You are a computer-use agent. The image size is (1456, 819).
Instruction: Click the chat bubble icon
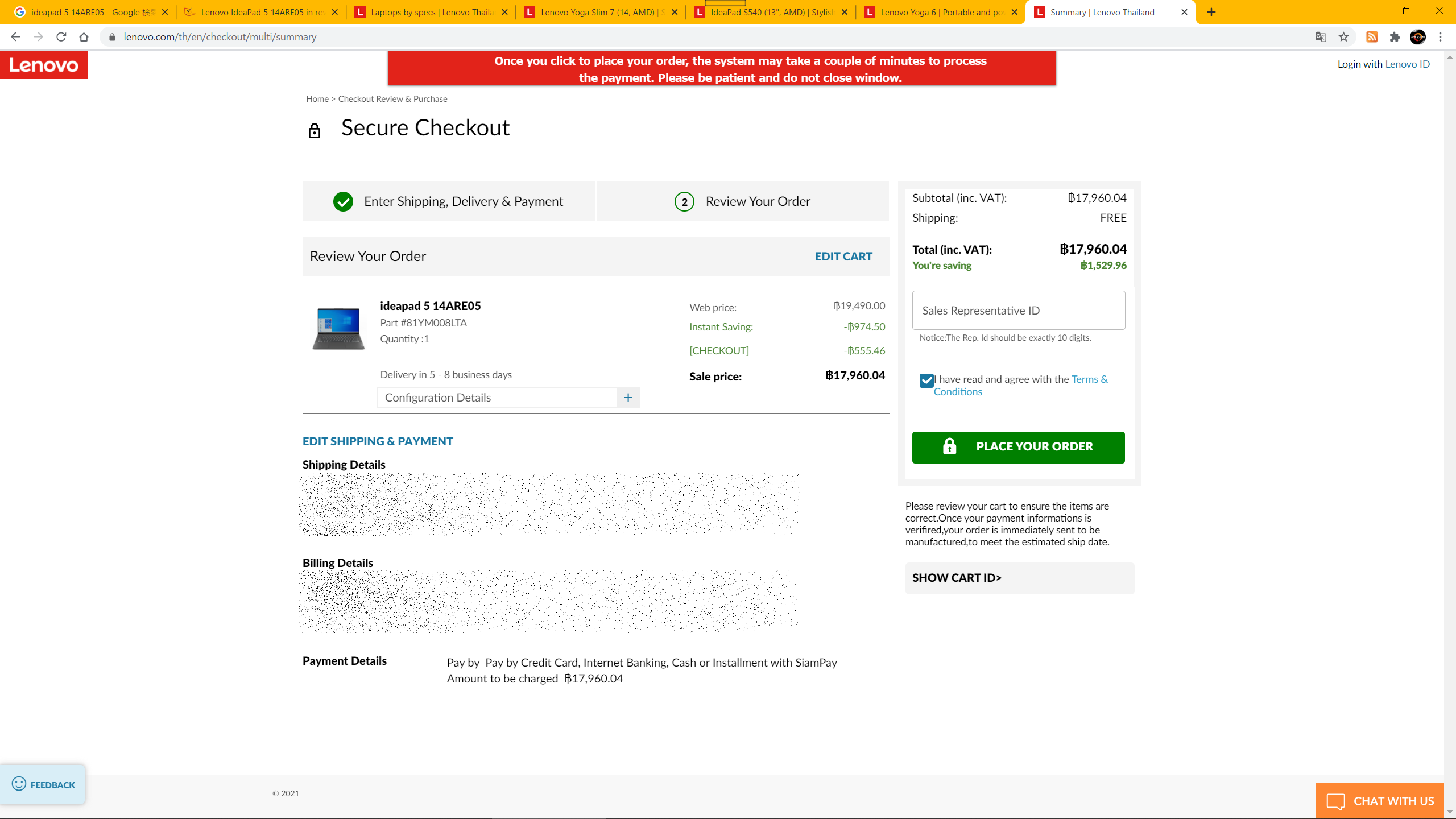(x=1335, y=801)
